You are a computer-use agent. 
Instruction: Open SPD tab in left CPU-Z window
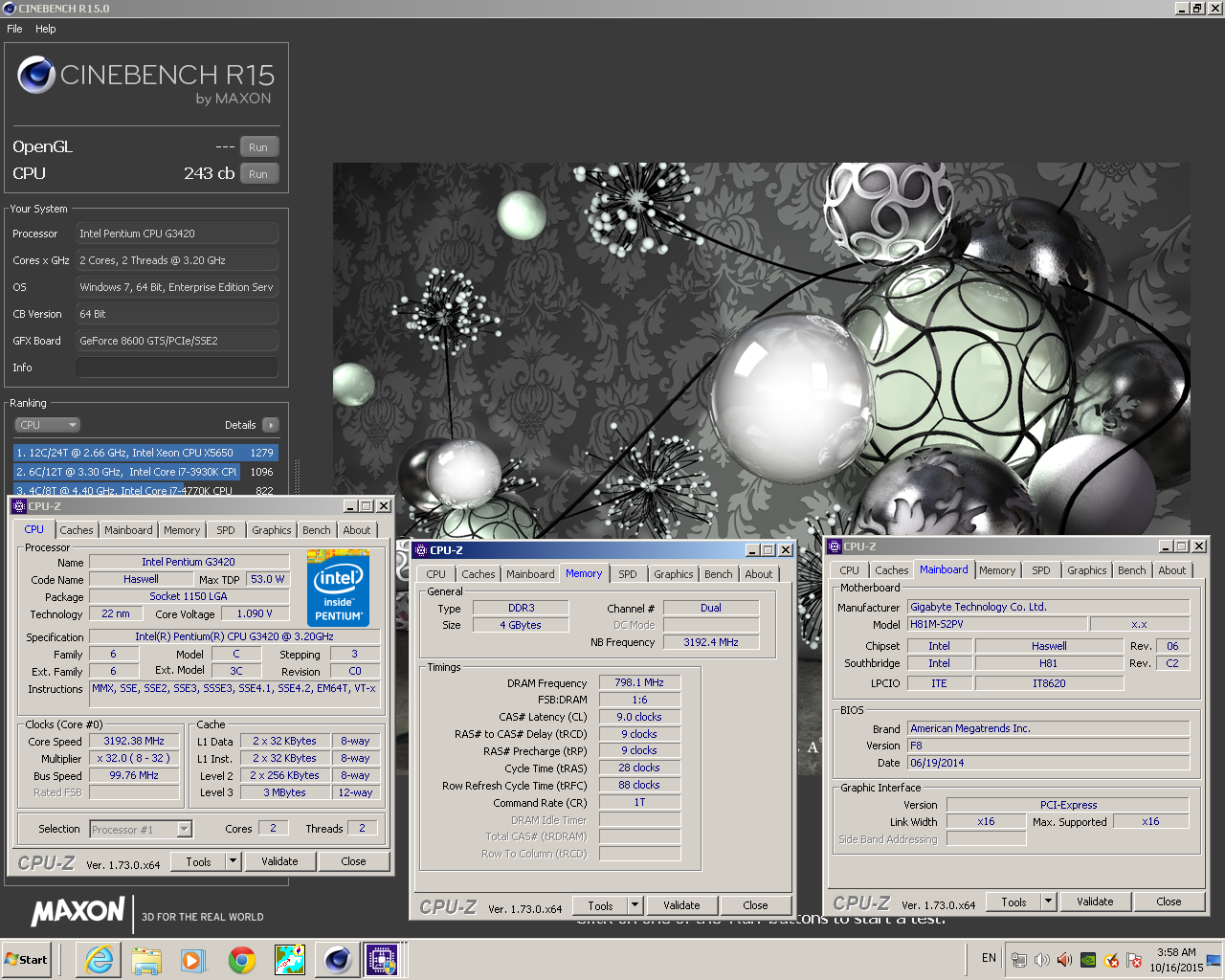tap(226, 530)
